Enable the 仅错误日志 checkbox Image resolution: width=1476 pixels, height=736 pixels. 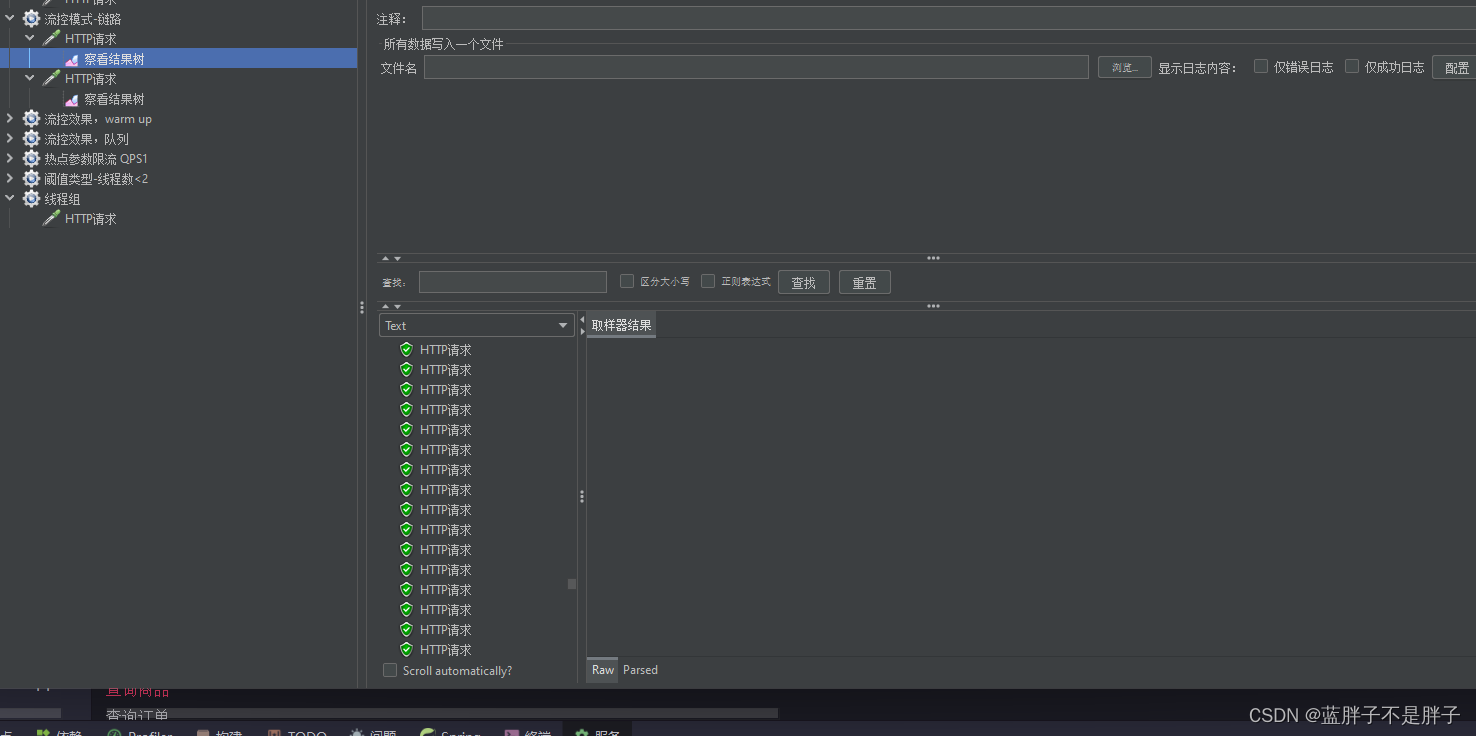pos(1261,66)
